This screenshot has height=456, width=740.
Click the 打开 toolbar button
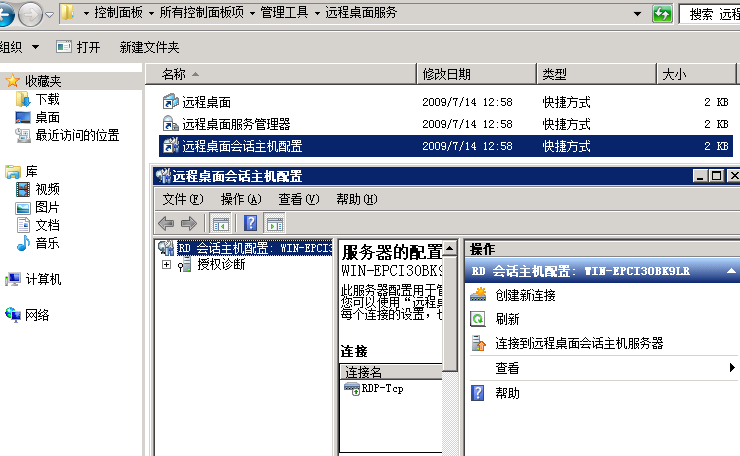point(78,47)
